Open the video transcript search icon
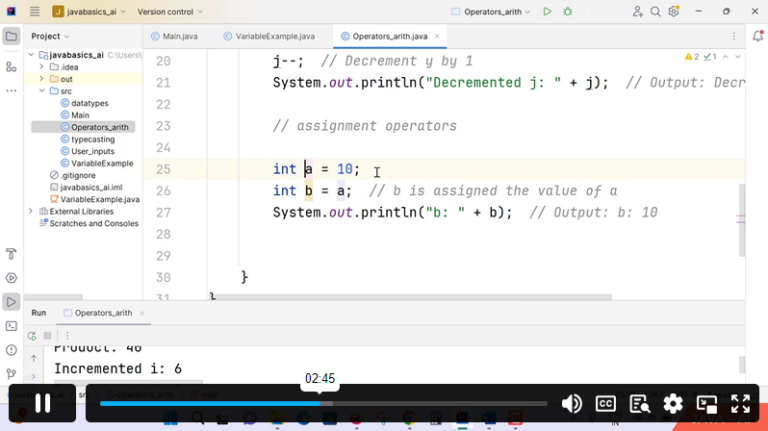 click(640, 404)
